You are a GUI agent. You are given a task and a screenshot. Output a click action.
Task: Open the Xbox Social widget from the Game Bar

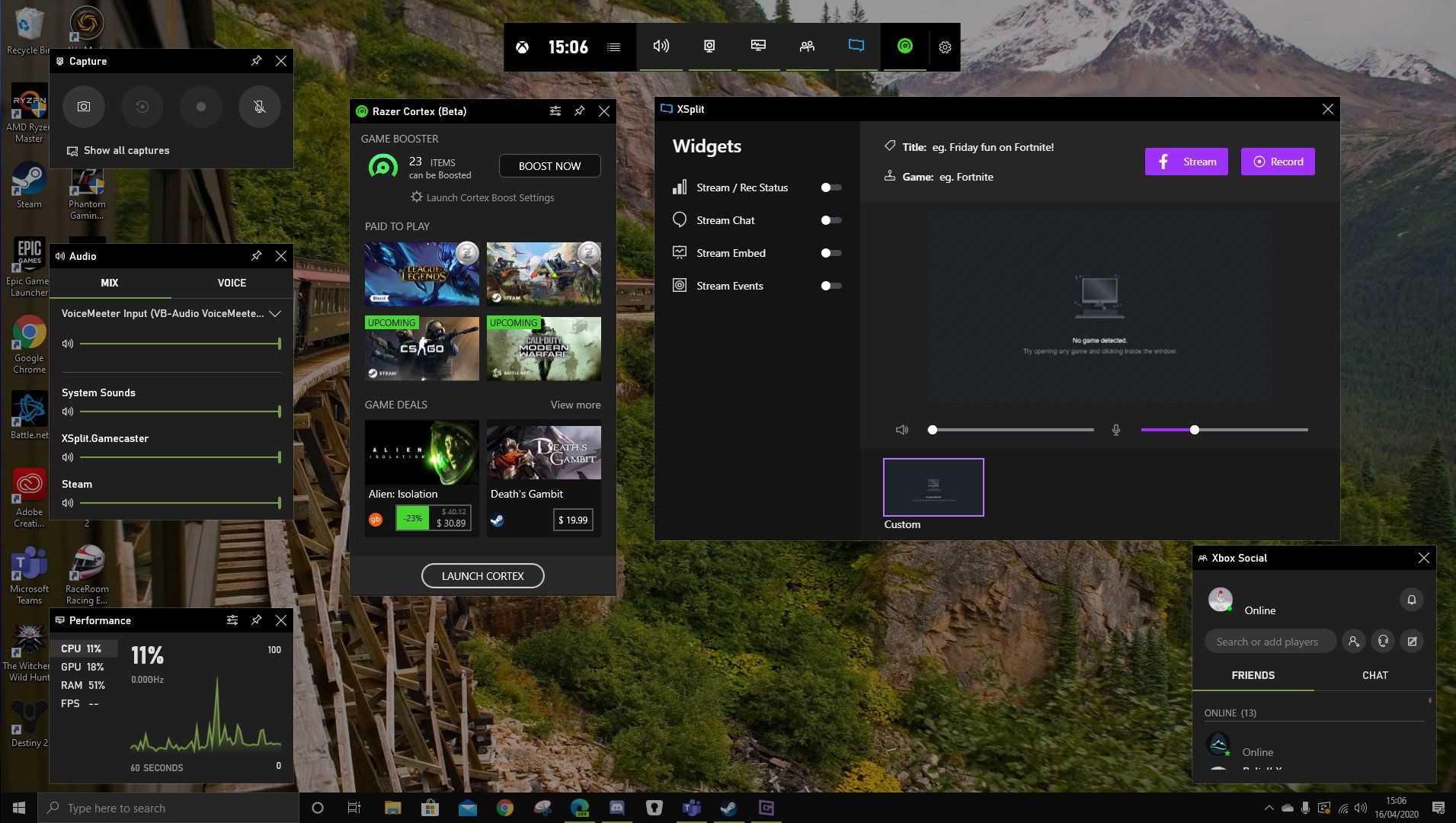pyautogui.click(x=807, y=46)
